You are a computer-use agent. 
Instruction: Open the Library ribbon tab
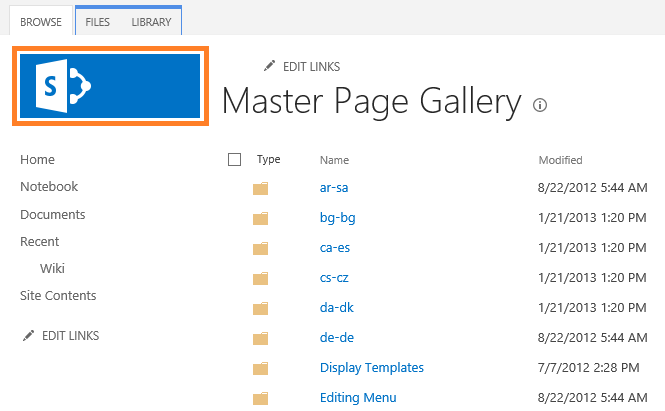(151, 21)
